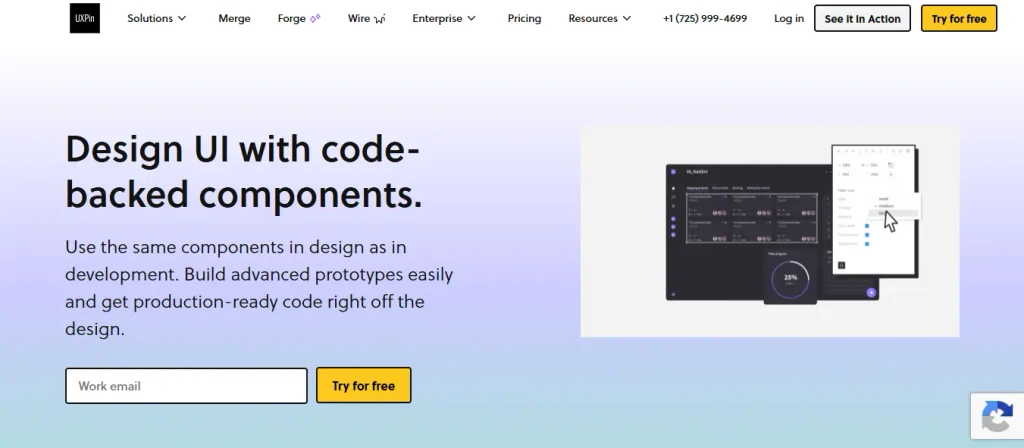
Task: Focus the Work email input field
Action: pyautogui.click(x=186, y=385)
